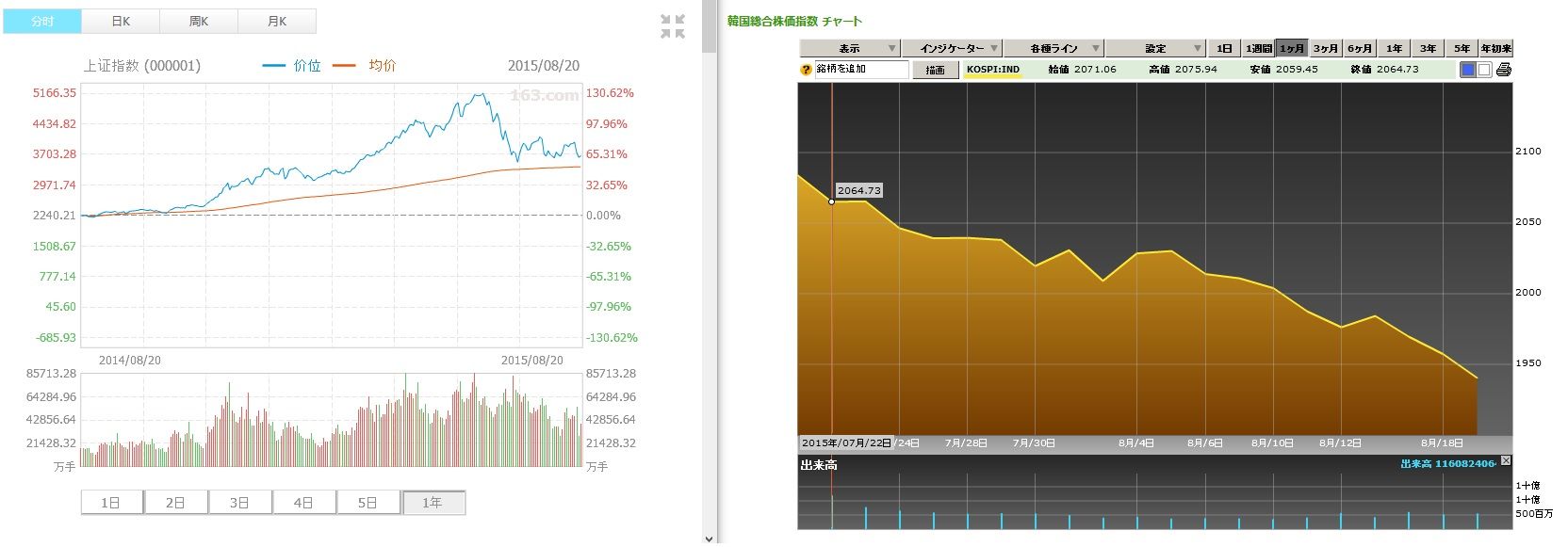Click the 高値 2075.94 value

point(1183,70)
